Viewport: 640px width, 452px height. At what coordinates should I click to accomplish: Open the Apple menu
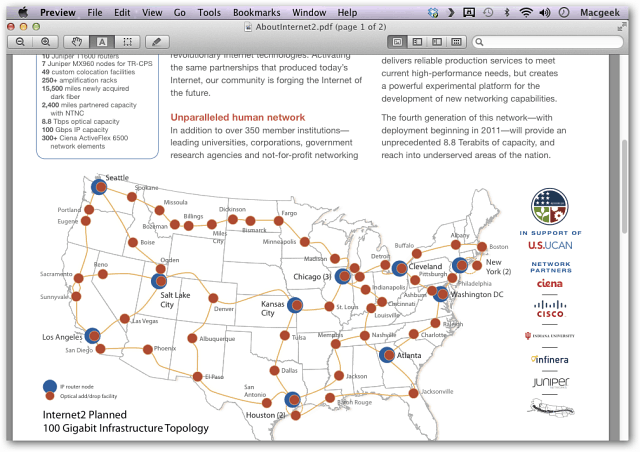click(x=23, y=12)
